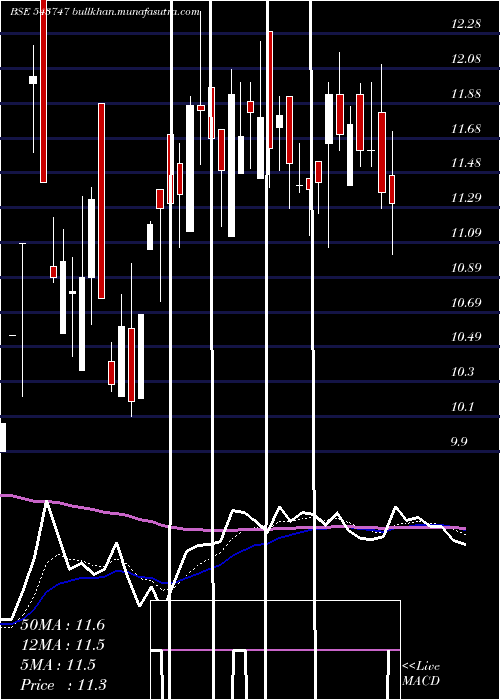This screenshot has width=500, height=700.
Task: Click the 11.09 price axis label
Action: click(x=466, y=233)
